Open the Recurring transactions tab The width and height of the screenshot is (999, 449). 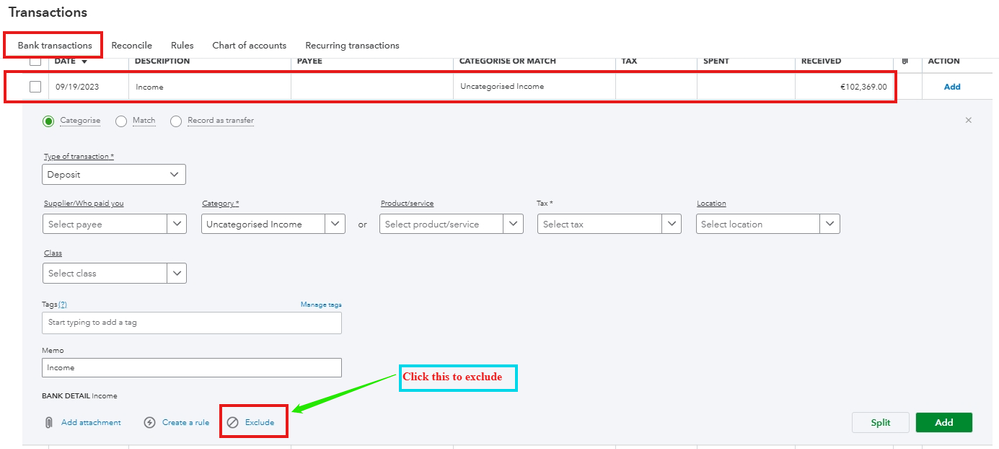(x=352, y=46)
